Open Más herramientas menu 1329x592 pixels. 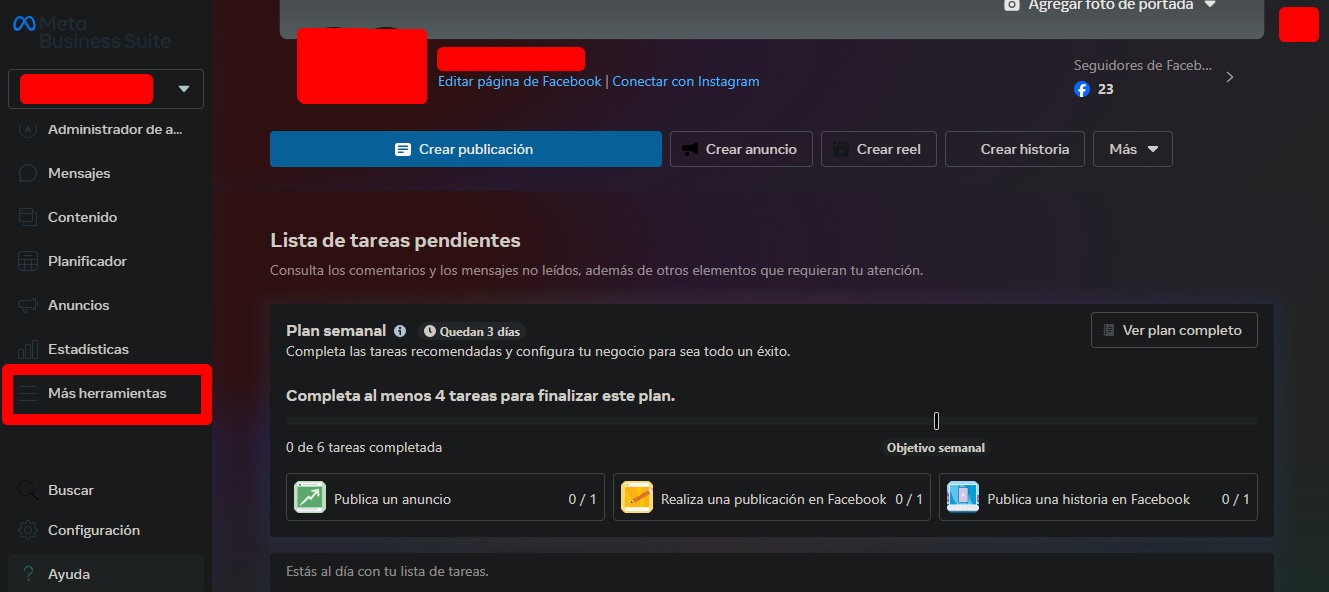click(106, 393)
